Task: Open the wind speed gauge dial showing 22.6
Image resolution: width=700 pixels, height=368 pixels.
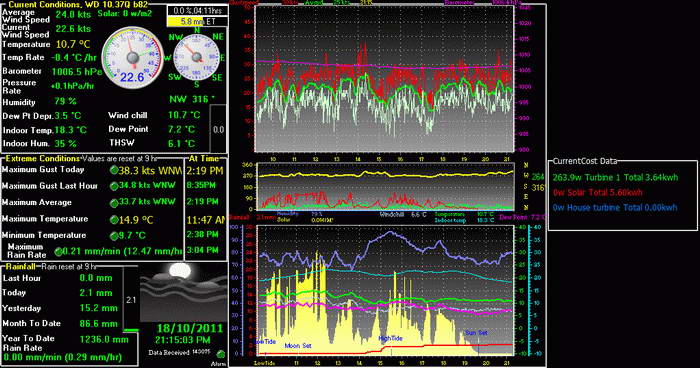Action: click(x=133, y=58)
